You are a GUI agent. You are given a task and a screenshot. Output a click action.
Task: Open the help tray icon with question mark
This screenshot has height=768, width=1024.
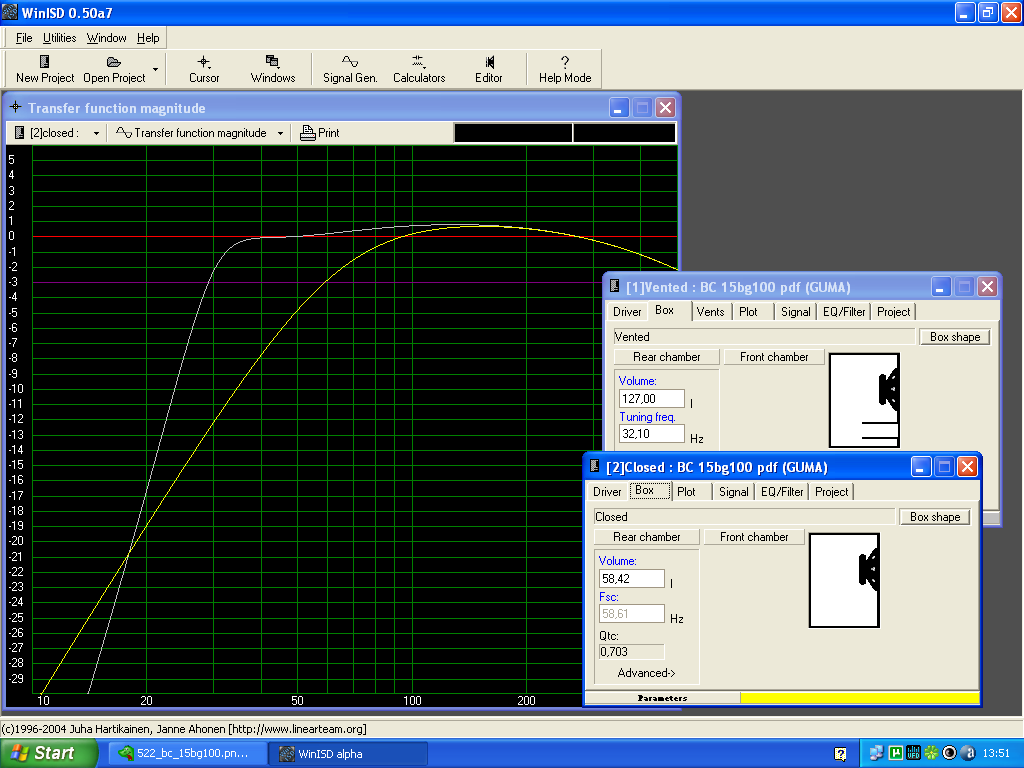840,754
